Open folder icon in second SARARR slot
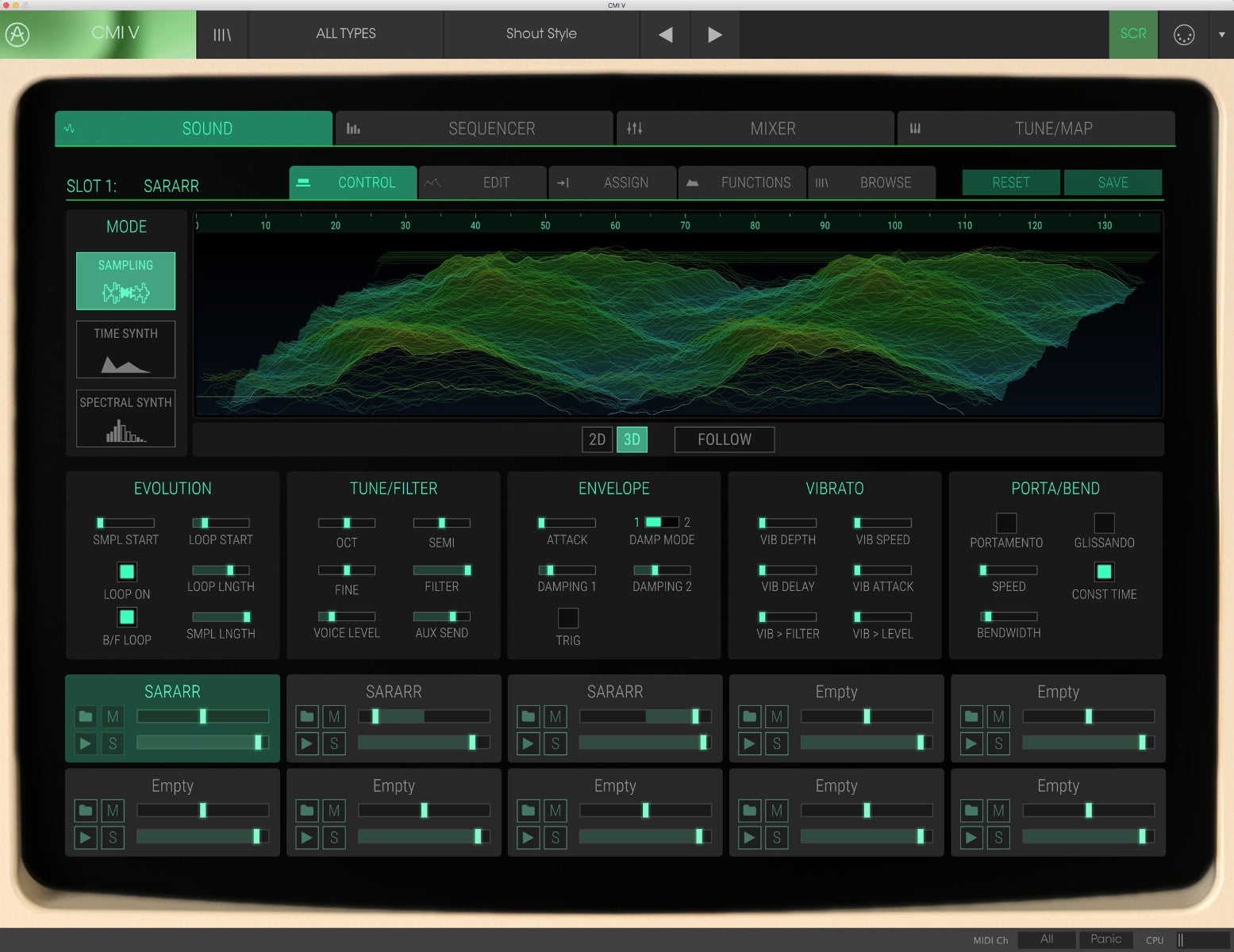The width and height of the screenshot is (1234, 952). coord(307,717)
